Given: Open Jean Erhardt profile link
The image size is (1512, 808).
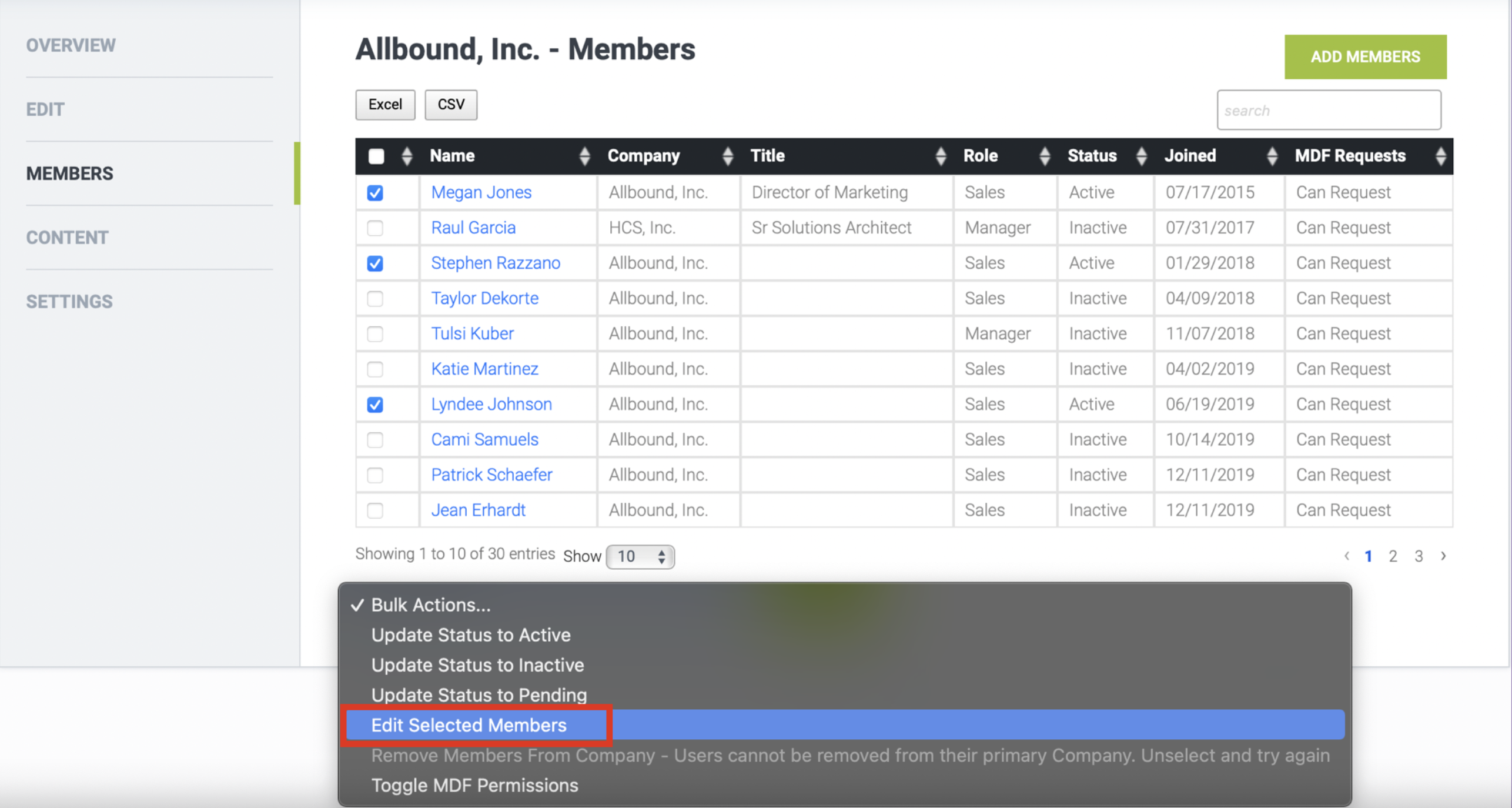Looking at the screenshot, I should (478, 510).
